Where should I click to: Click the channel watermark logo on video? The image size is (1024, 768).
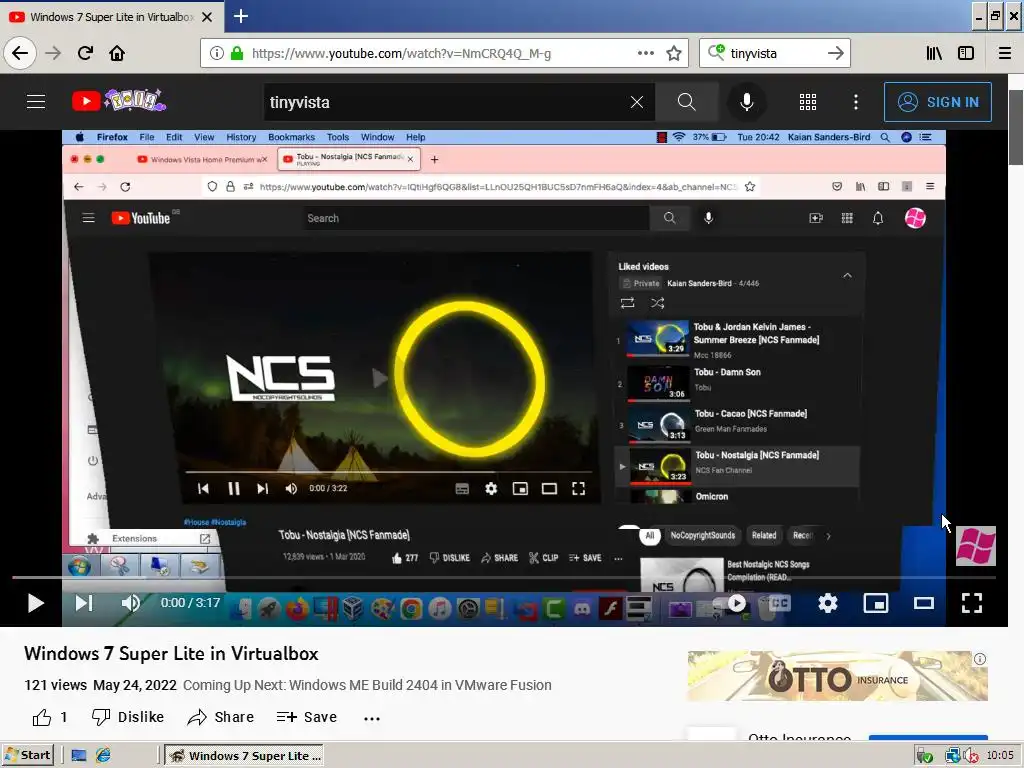pyautogui.click(x=976, y=546)
